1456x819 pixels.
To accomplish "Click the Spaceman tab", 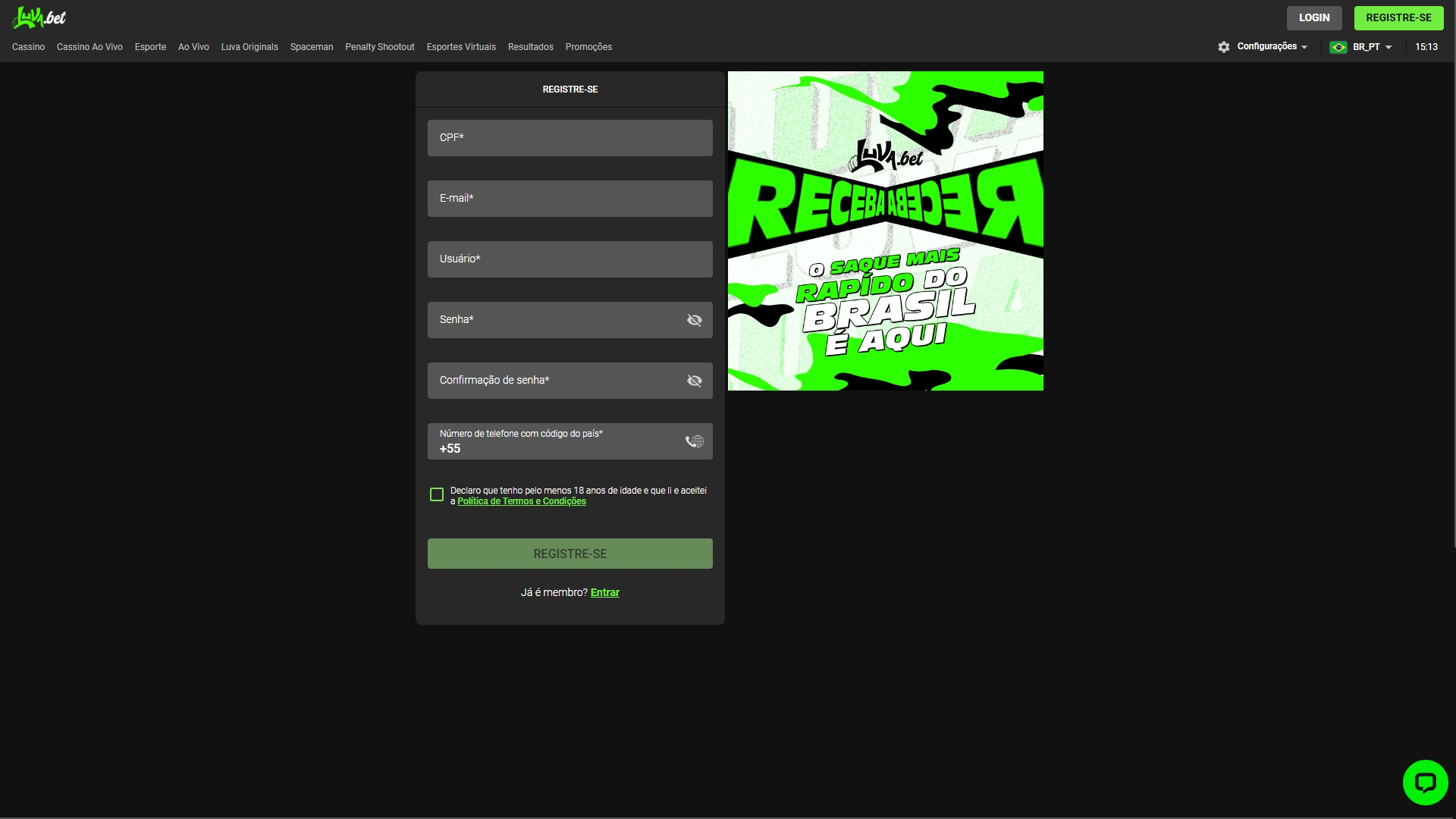I will point(310,47).
